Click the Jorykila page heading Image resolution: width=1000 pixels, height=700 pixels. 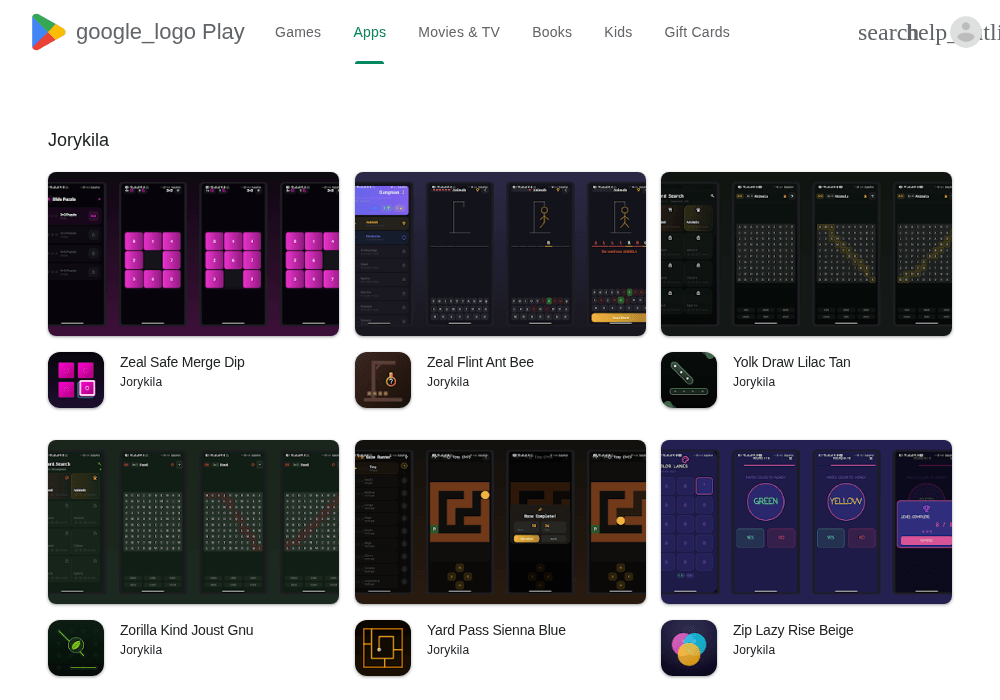point(78,140)
